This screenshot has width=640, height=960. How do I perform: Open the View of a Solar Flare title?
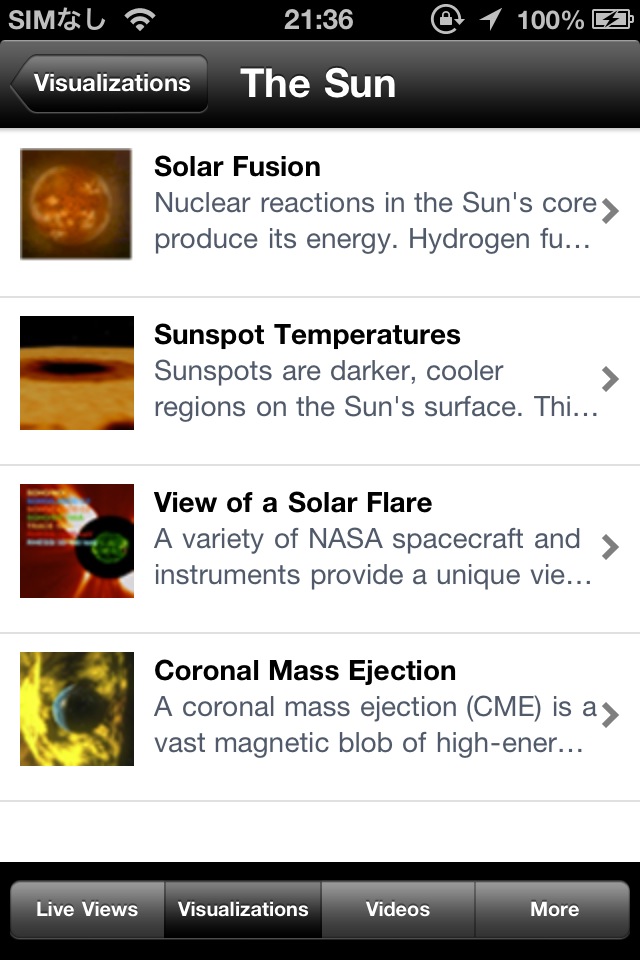[293, 503]
